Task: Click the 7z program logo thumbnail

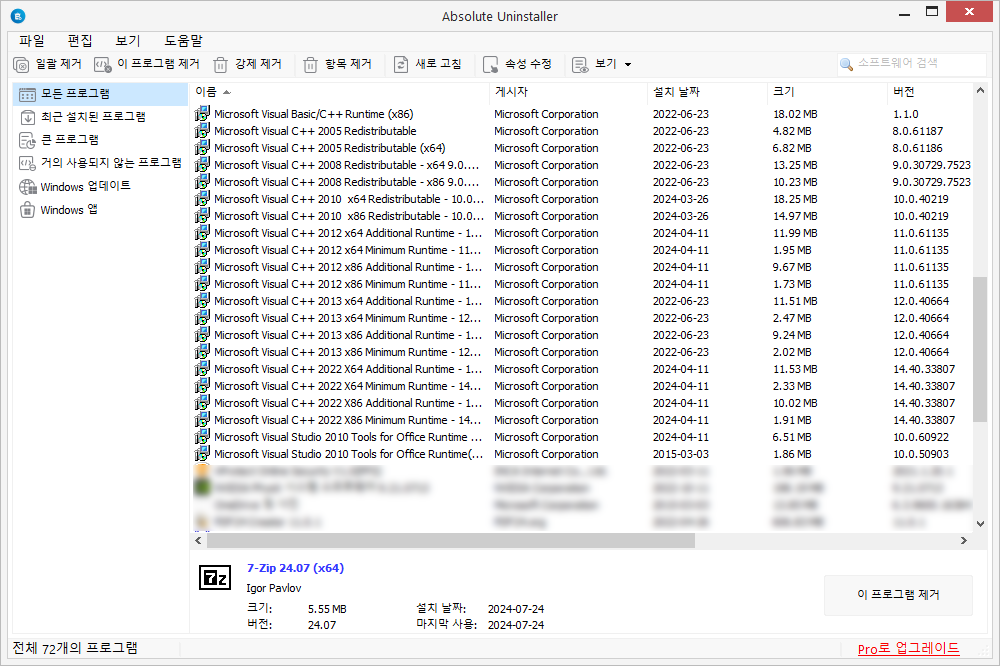Action: (215, 578)
